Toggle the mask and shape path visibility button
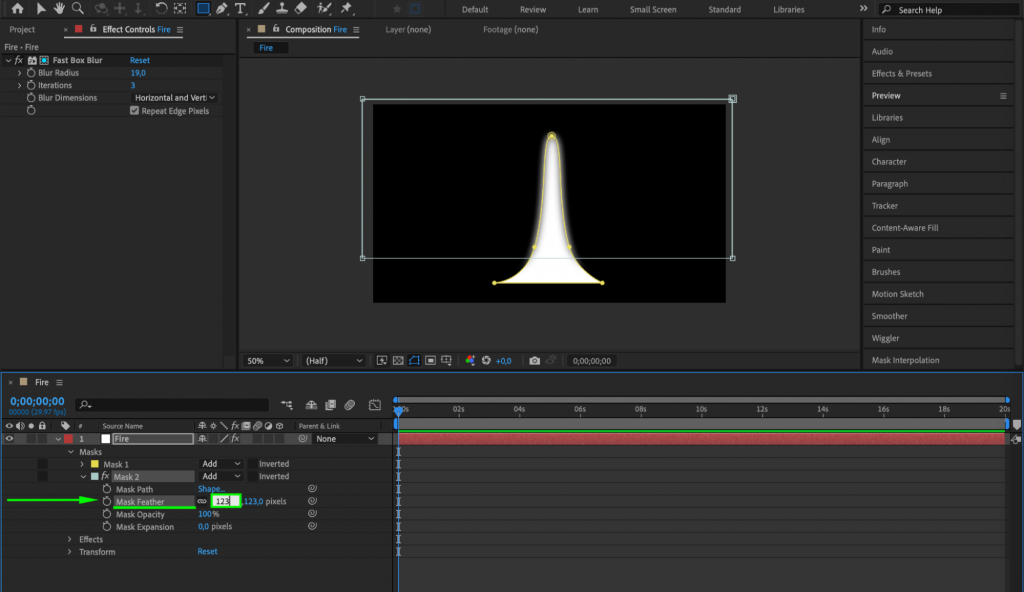 pyautogui.click(x=413, y=360)
